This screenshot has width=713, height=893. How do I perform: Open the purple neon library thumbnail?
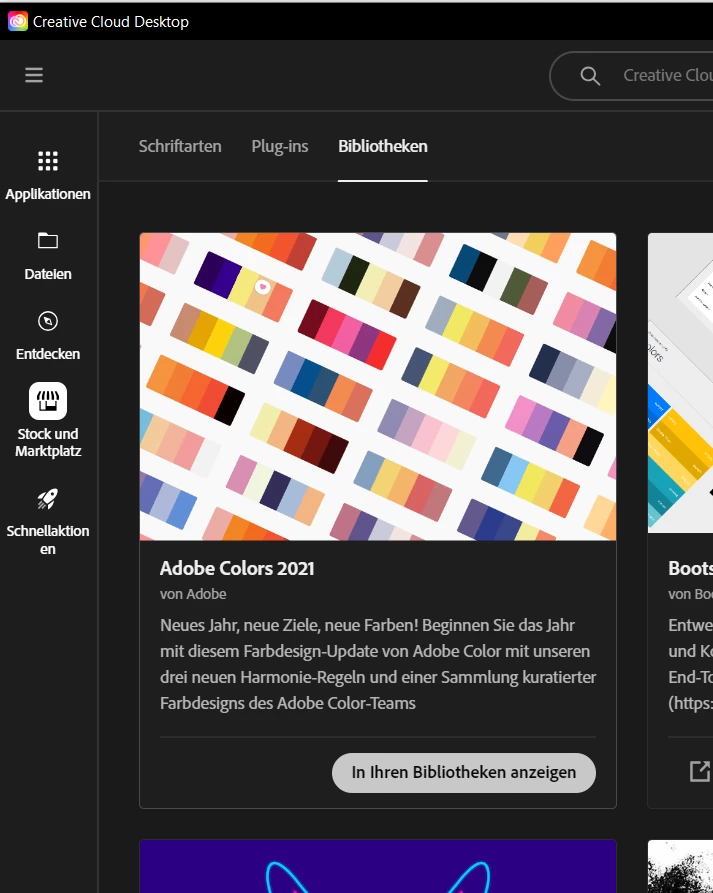click(x=378, y=866)
